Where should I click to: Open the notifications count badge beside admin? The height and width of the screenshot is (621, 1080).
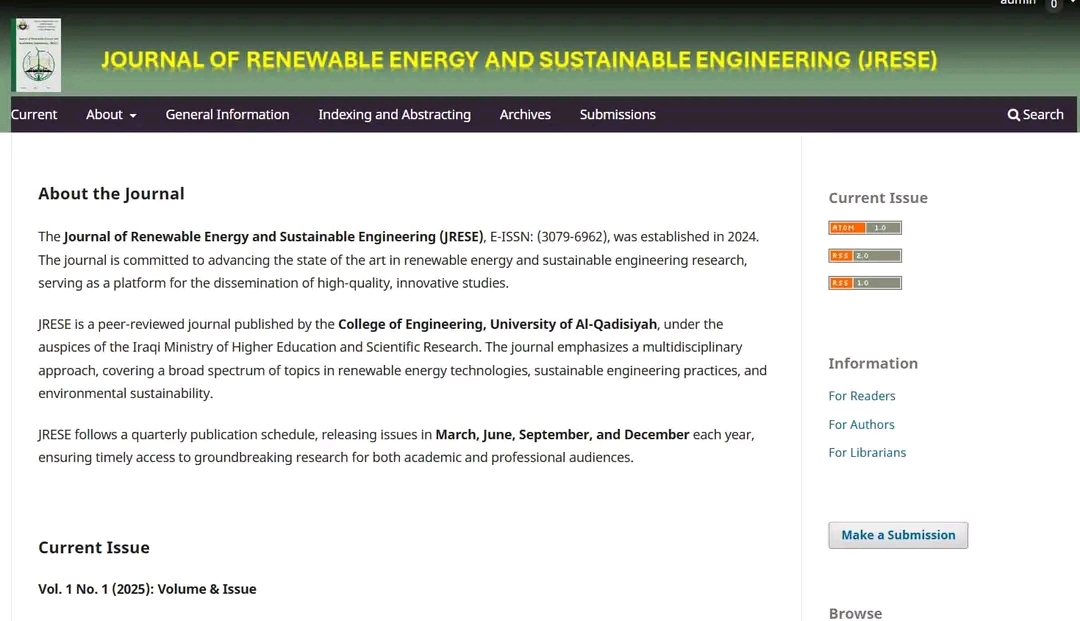point(1053,4)
